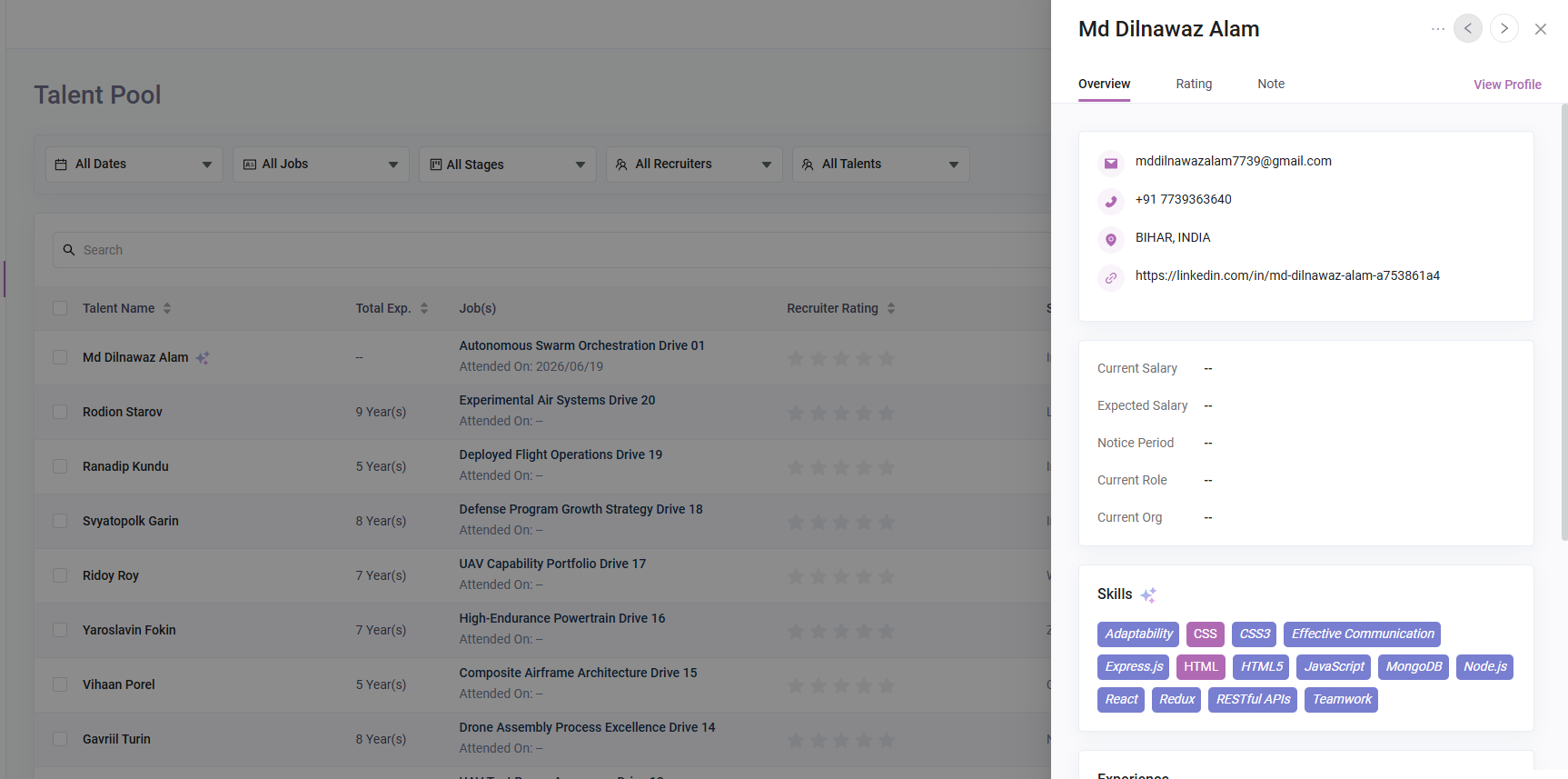
Task: Select the RESTful APIs skill tag
Action: [1253, 700]
